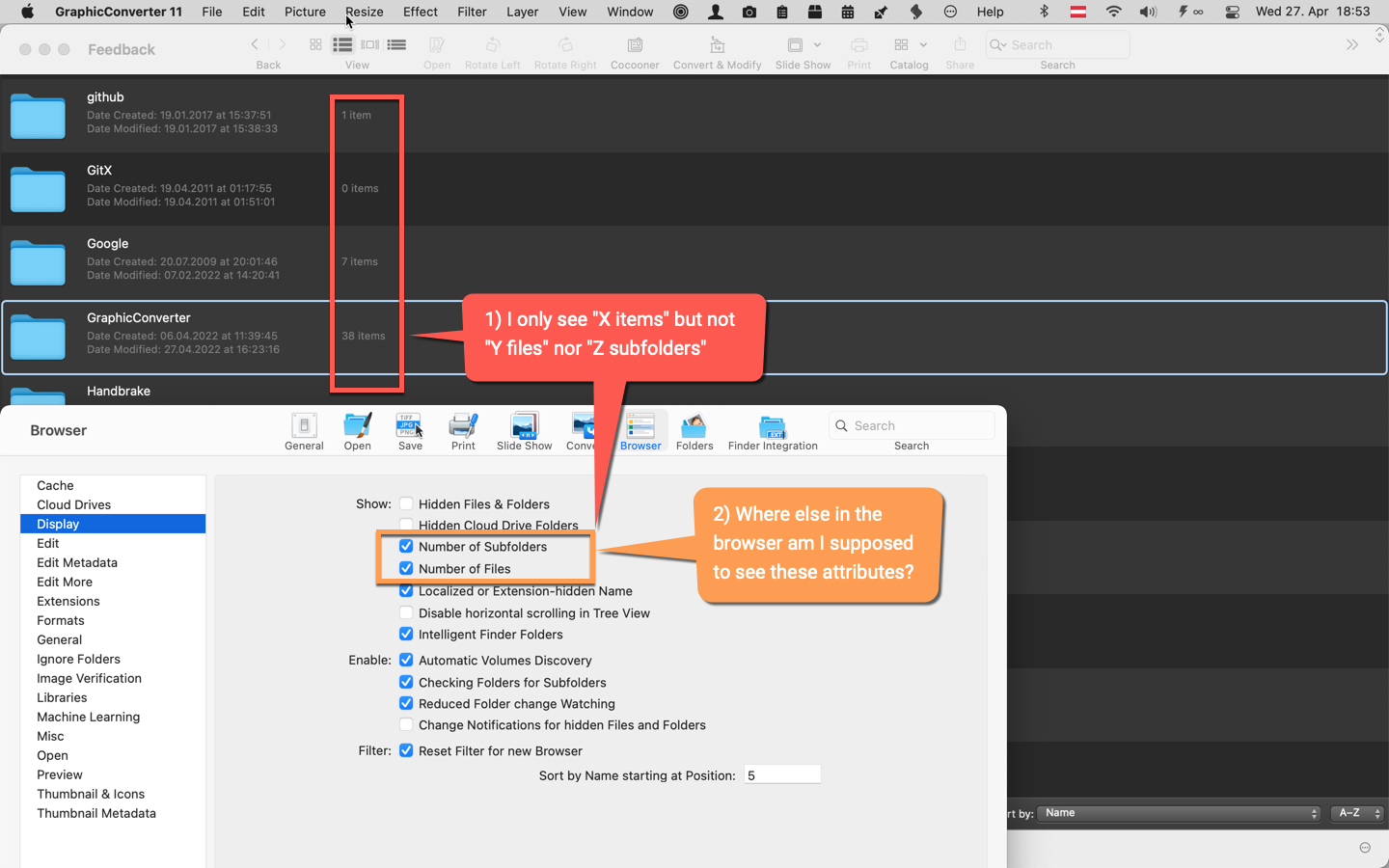The height and width of the screenshot is (868, 1389).
Task: Toggle Reduced Folder change Watching
Action: [x=406, y=703]
